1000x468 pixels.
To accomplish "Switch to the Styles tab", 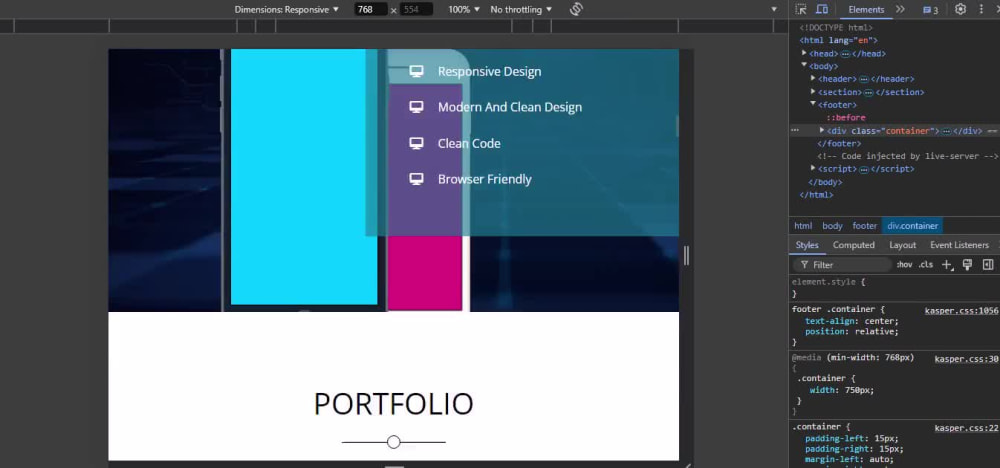I will [x=807, y=245].
